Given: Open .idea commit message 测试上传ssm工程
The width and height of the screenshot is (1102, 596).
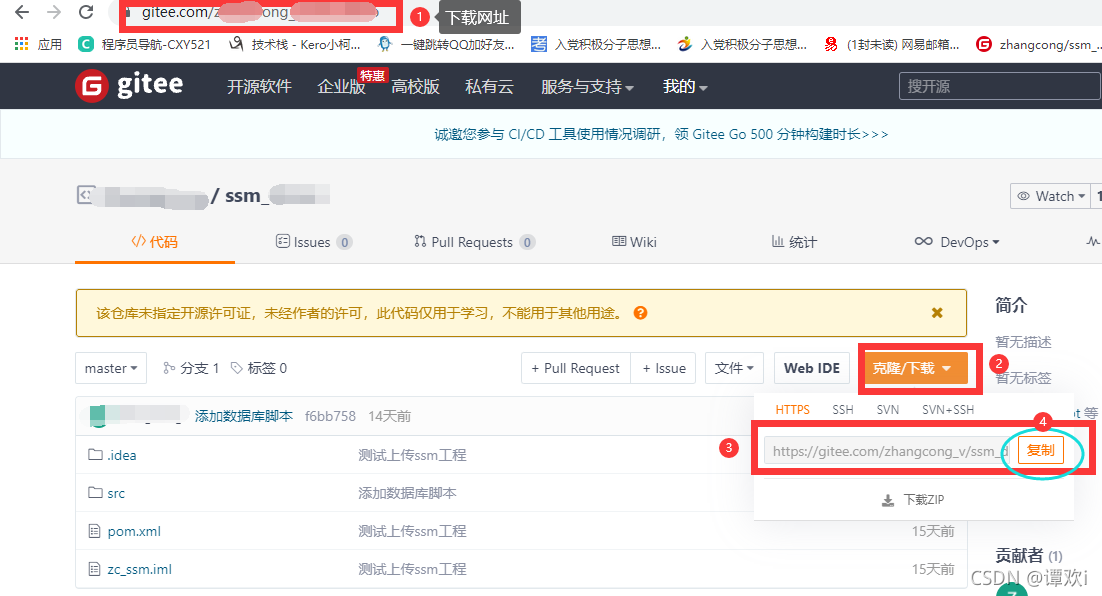Looking at the screenshot, I should click(x=413, y=455).
